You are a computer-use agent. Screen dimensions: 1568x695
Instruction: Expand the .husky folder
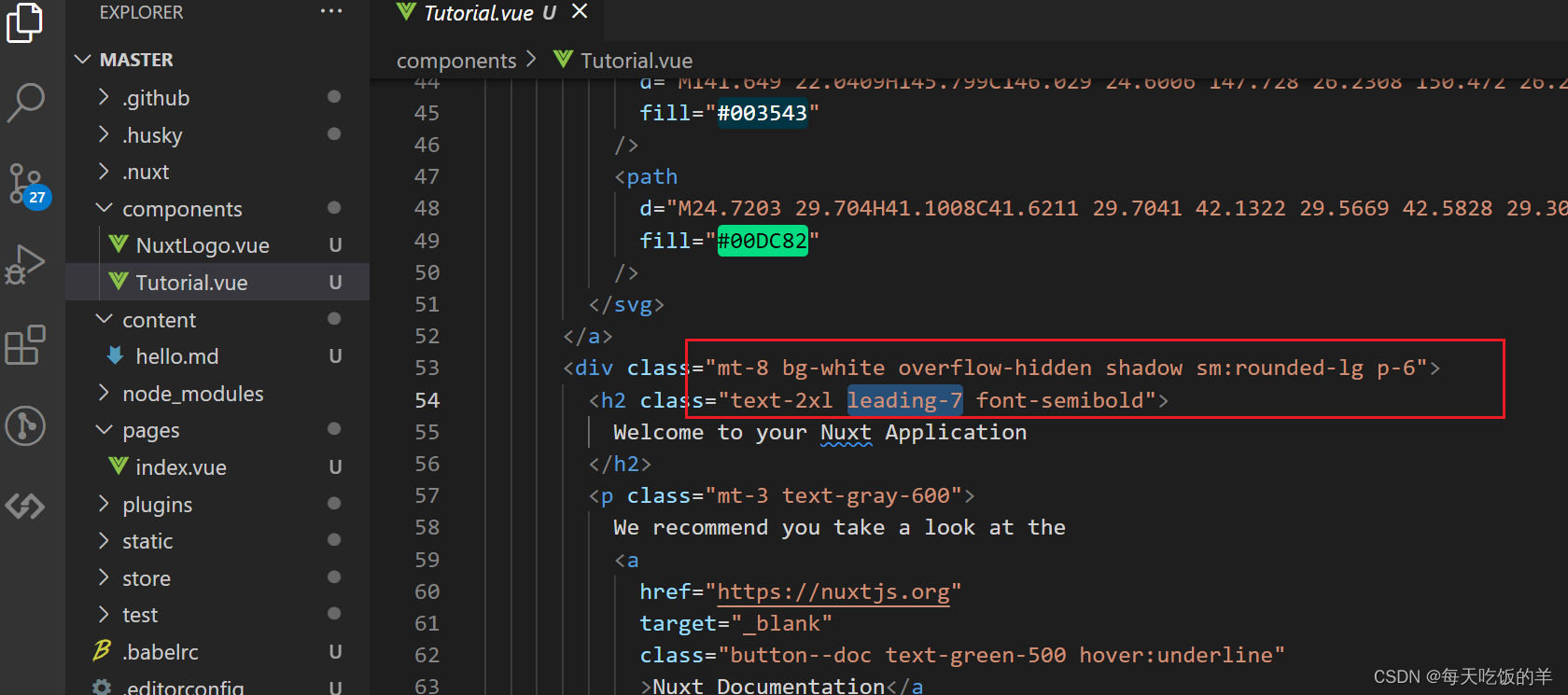coord(105,134)
